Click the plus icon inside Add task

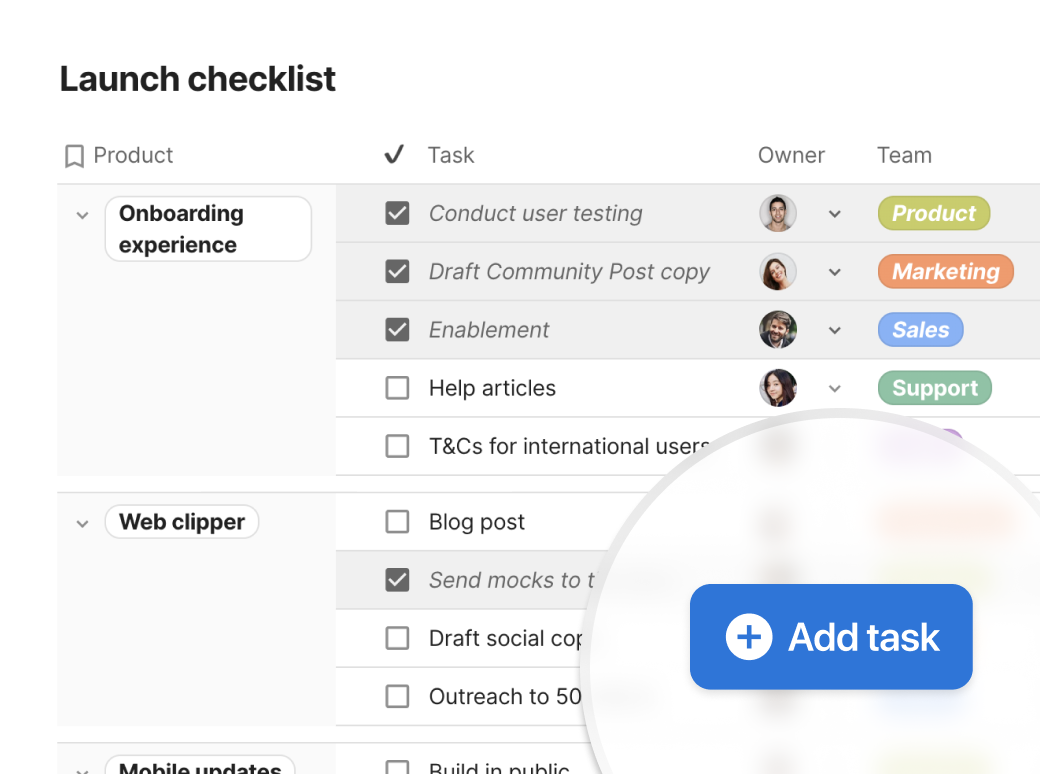point(748,637)
